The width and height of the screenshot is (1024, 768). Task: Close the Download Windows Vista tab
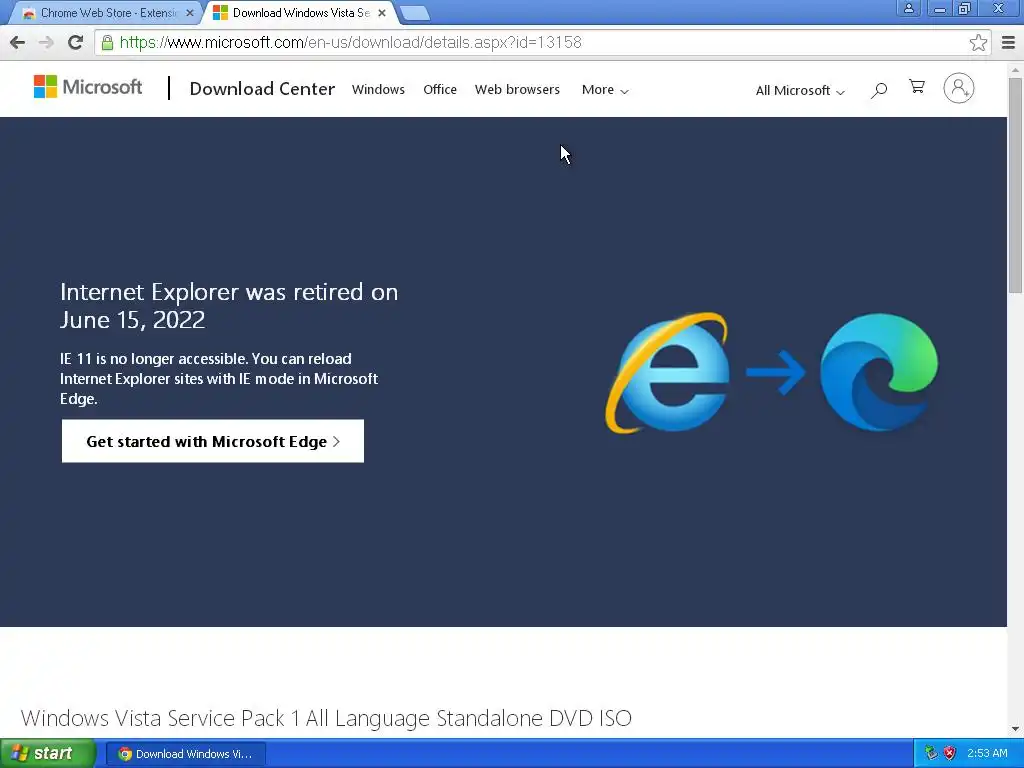382,12
